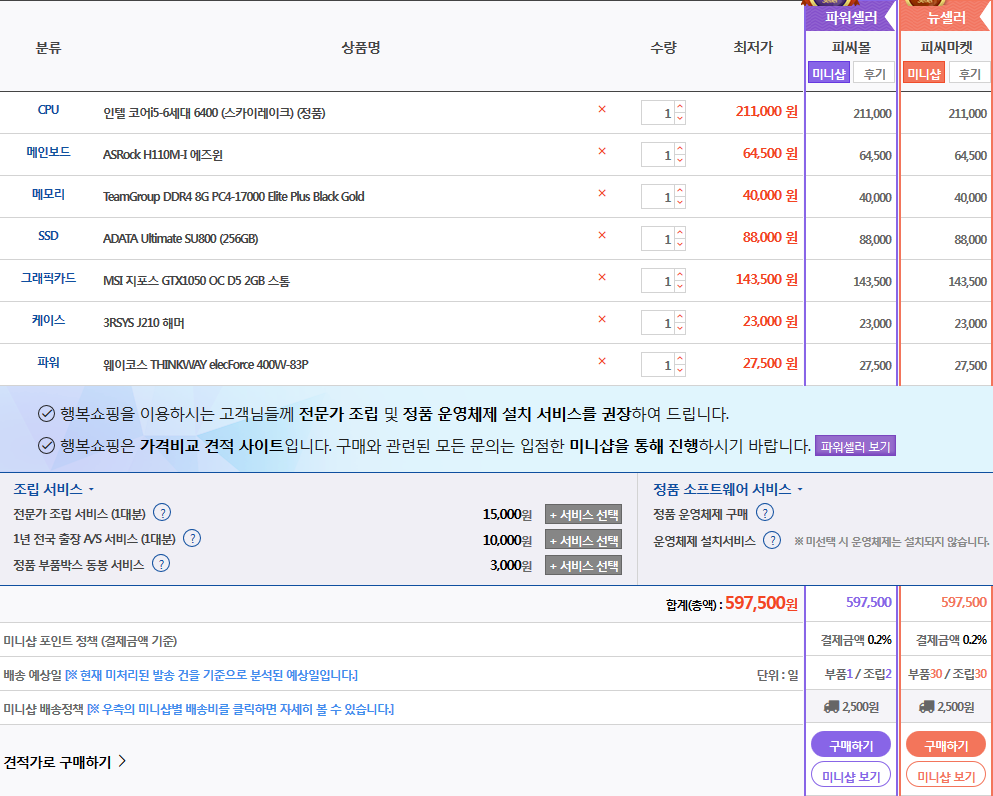The width and height of the screenshot is (993, 796).
Task: Add 전문가 조립 서비스 via 서비스 선택
Action: pos(583,514)
